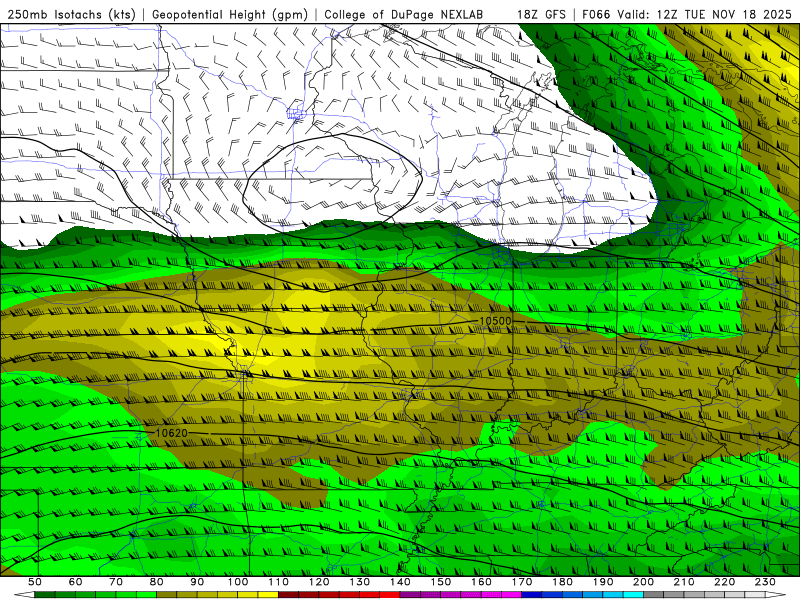Click the 100 tick label on color scale
The height and width of the screenshot is (600, 800).
[238, 582]
